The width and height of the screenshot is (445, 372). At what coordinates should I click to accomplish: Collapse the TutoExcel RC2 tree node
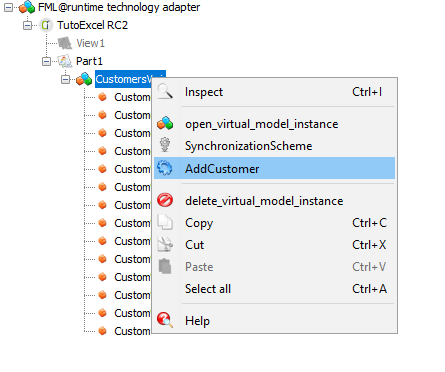point(27,25)
